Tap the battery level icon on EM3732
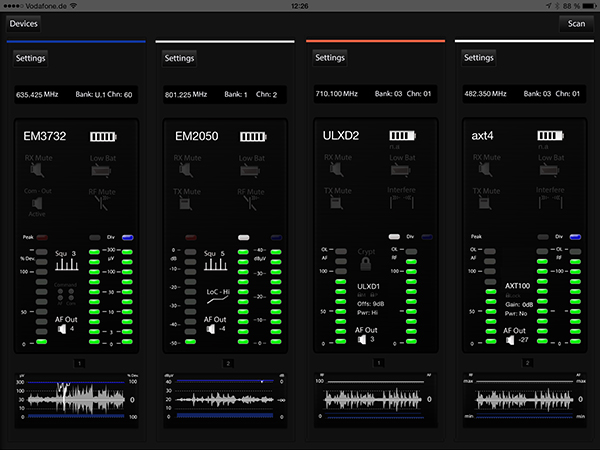This screenshot has width=600, height=450. 103,136
